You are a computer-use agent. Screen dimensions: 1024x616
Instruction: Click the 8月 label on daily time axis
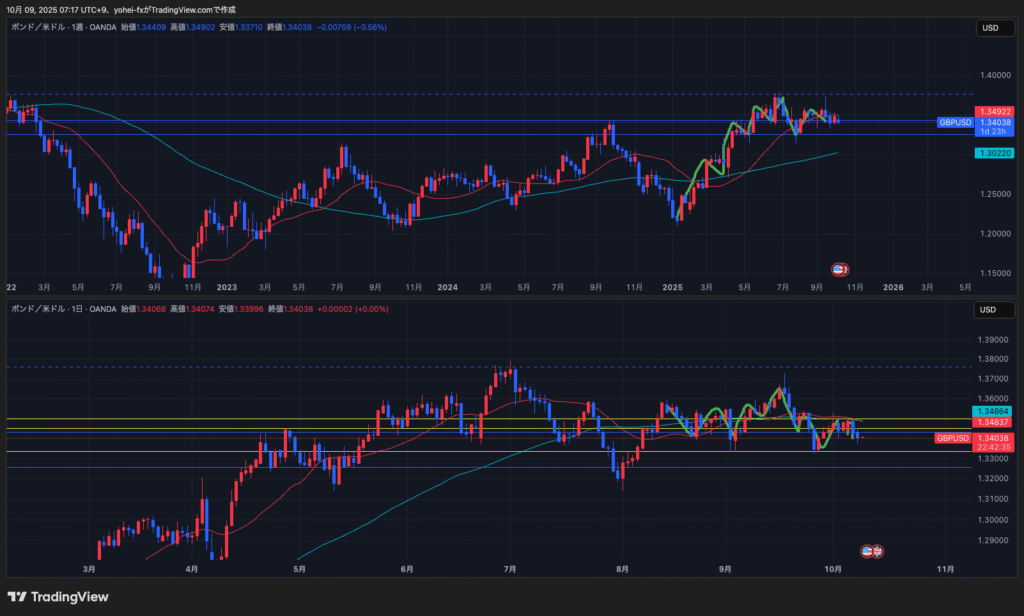(622, 569)
